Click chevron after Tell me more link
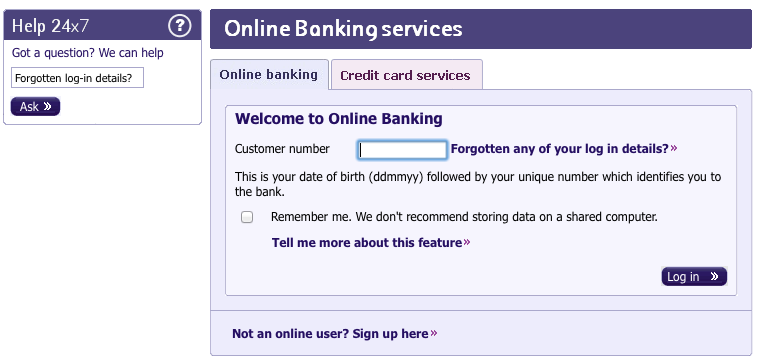 (x=467, y=242)
